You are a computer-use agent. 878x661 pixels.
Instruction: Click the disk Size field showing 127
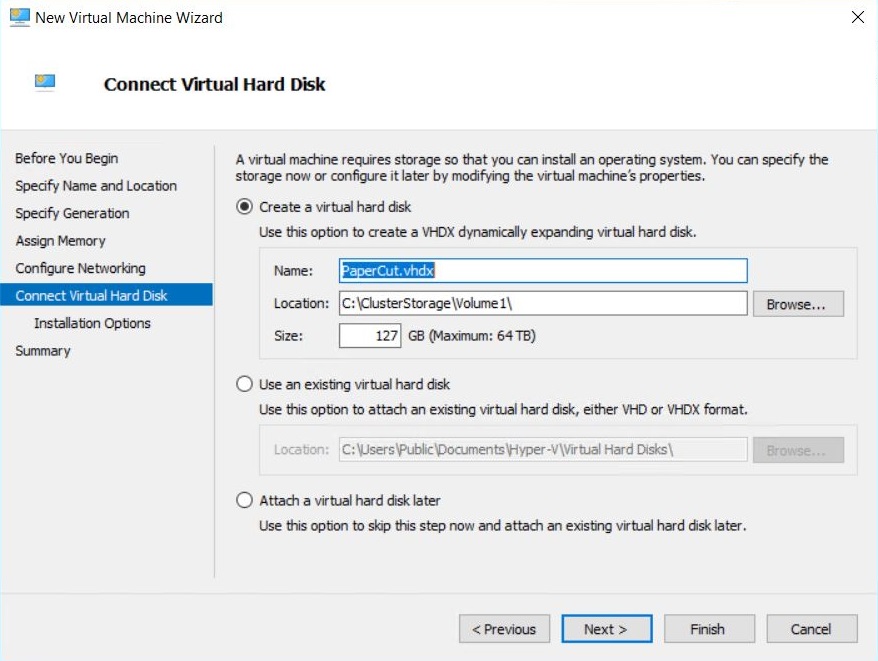pyautogui.click(x=370, y=336)
